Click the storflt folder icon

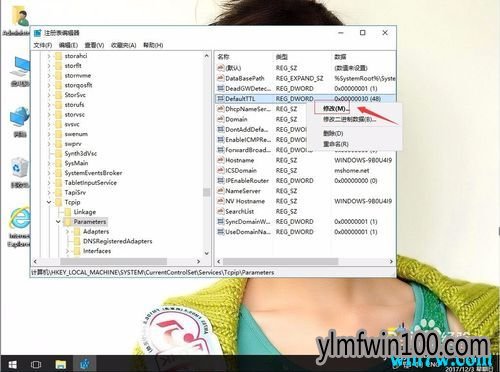tap(59, 66)
